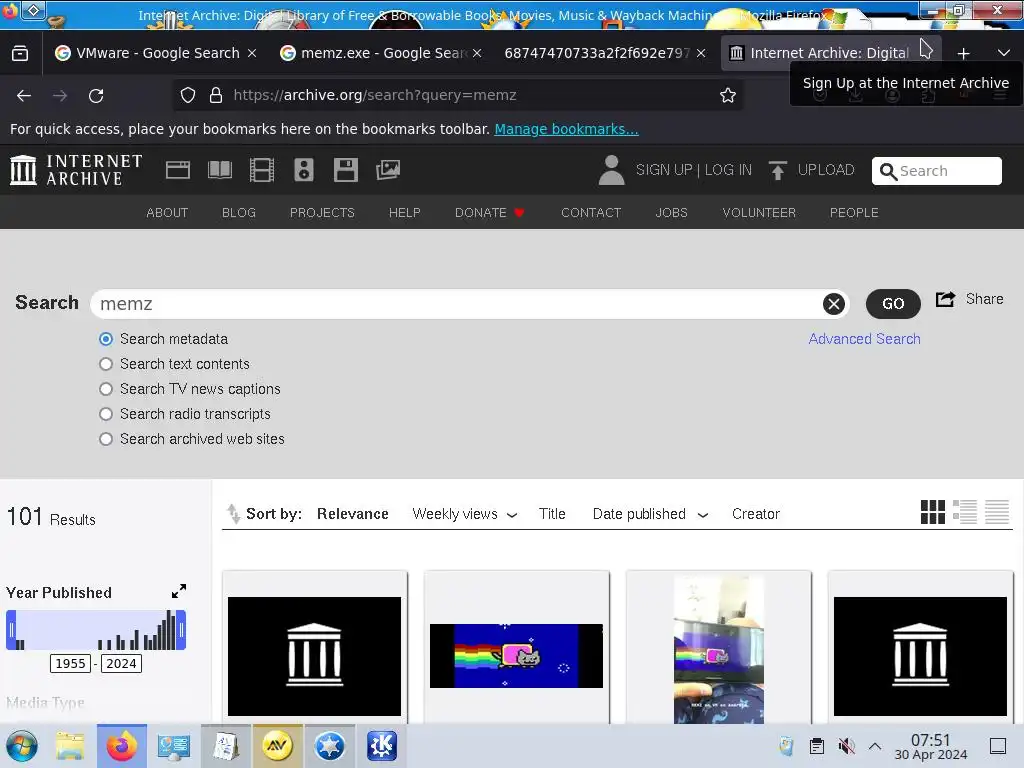Image resolution: width=1024 pixels, height=768 pixels.
Task: Toggle muted volume tray icon
Action: click(x=846, y=746)
